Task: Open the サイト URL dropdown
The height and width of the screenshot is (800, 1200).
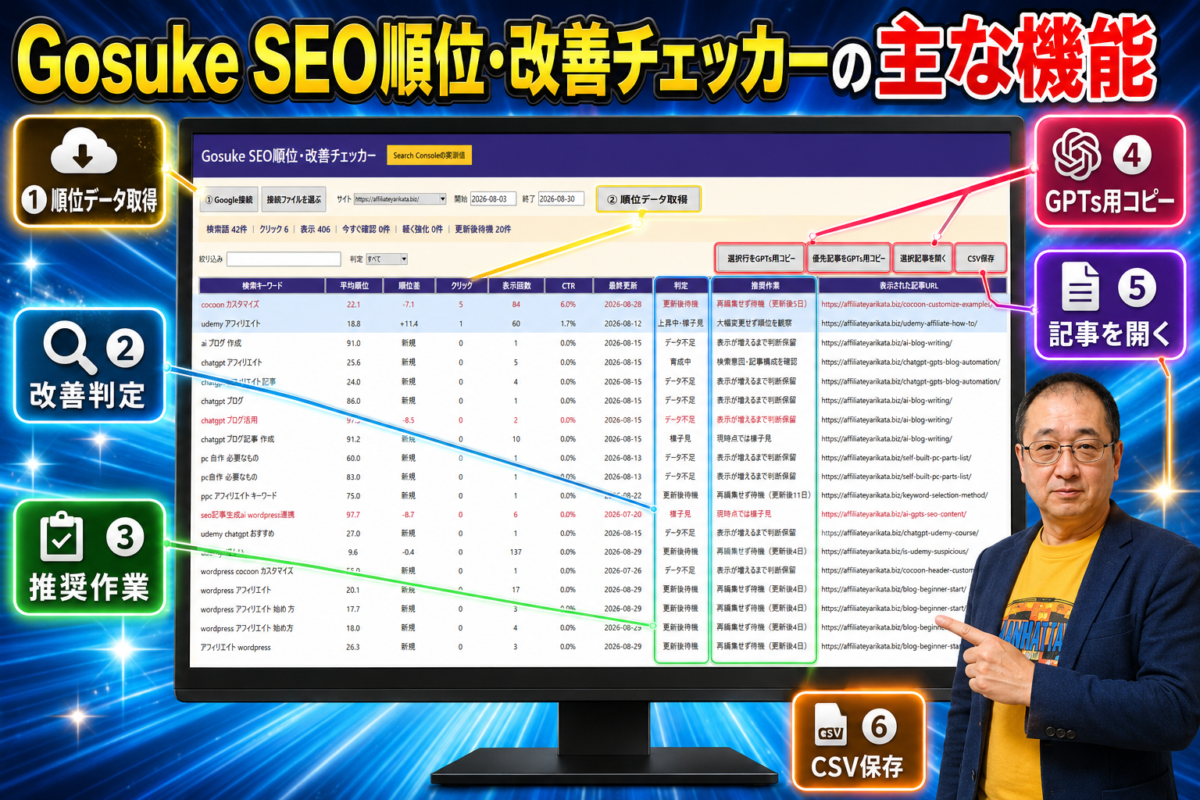Action: coord(400,199)
